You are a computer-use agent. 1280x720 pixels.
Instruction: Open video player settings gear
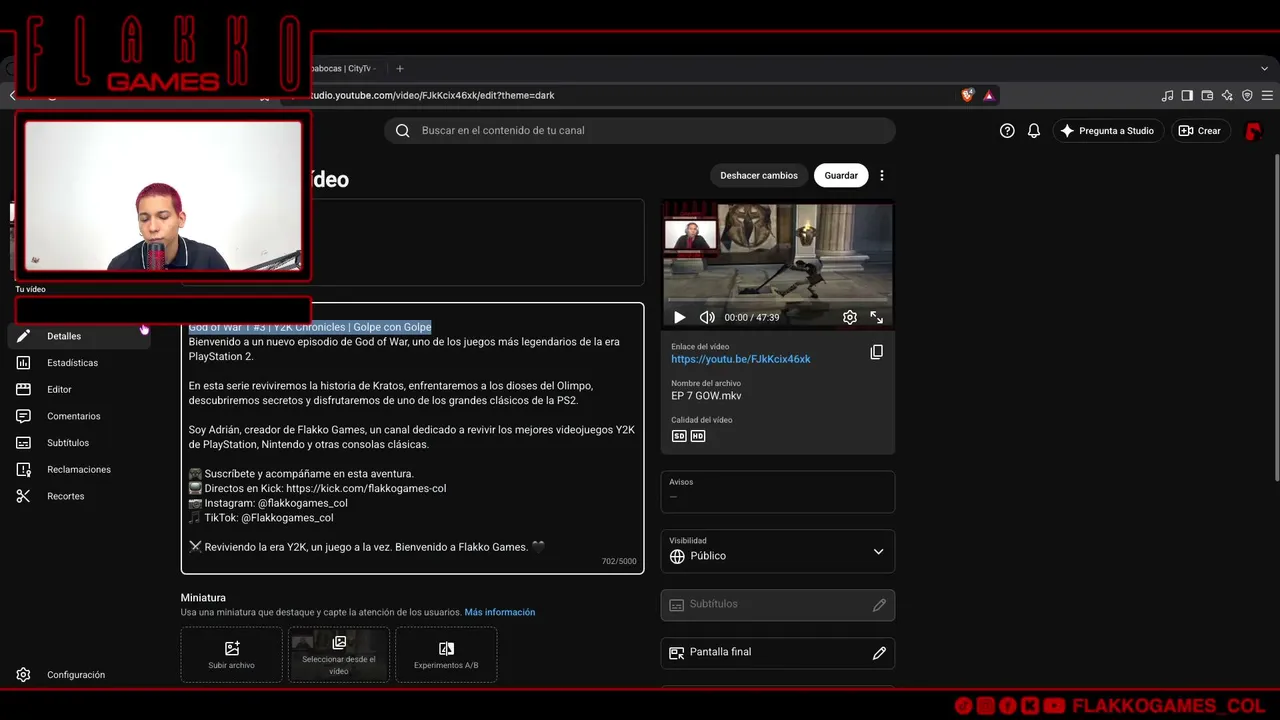coord(850,317)
